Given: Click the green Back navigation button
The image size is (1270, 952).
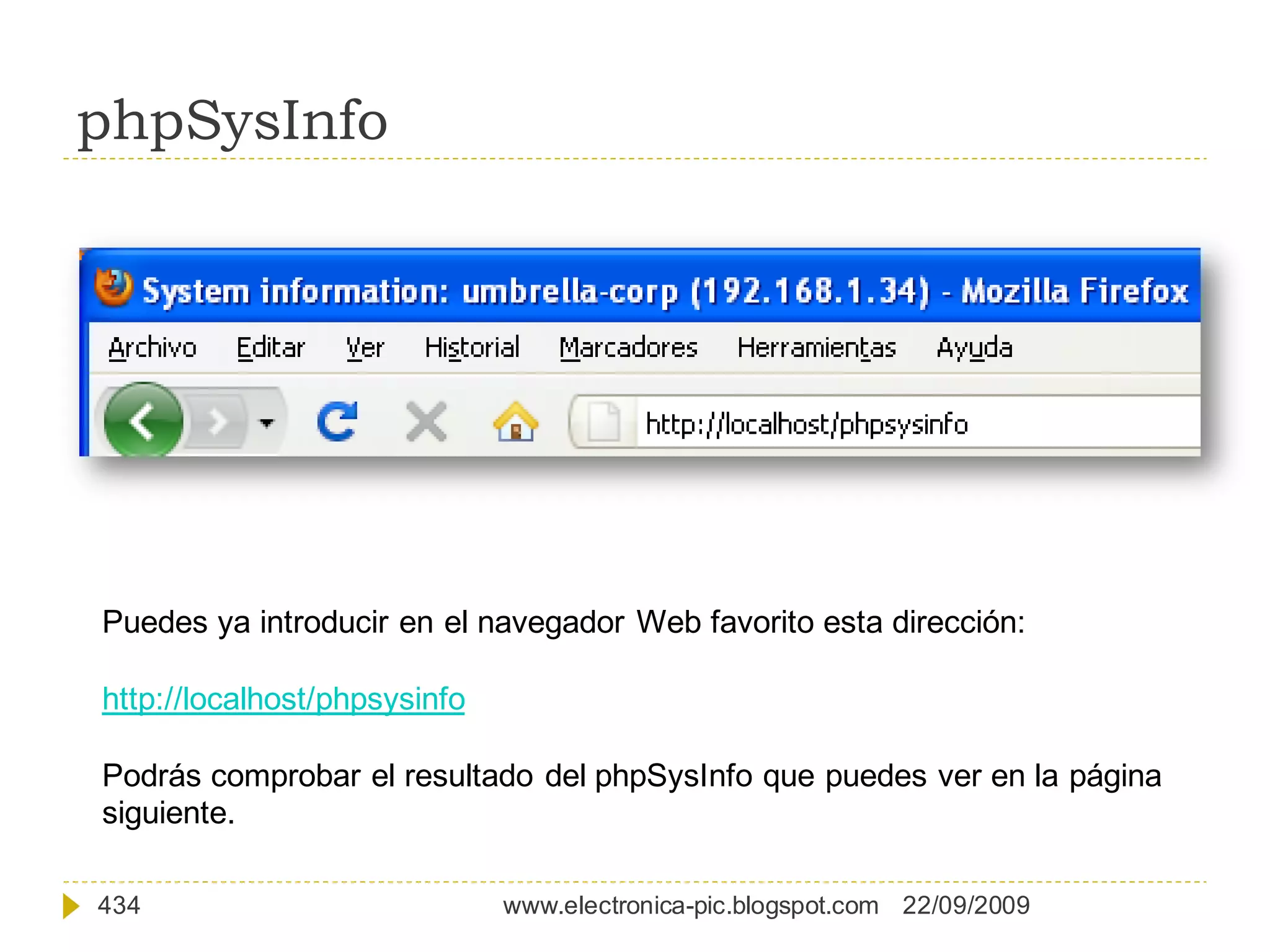Looking at the screenshot, I should coord(143,421).
